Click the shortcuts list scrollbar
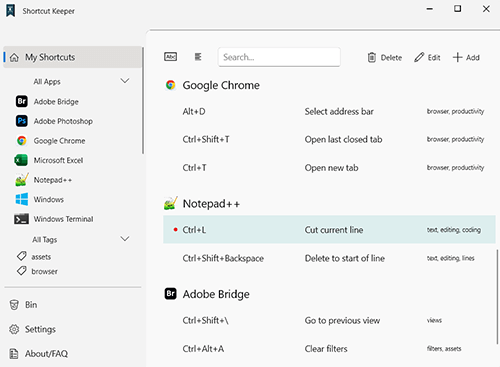The height and width of the screenshot is (367, 500). pyautogui.click(x=497, y=297)
